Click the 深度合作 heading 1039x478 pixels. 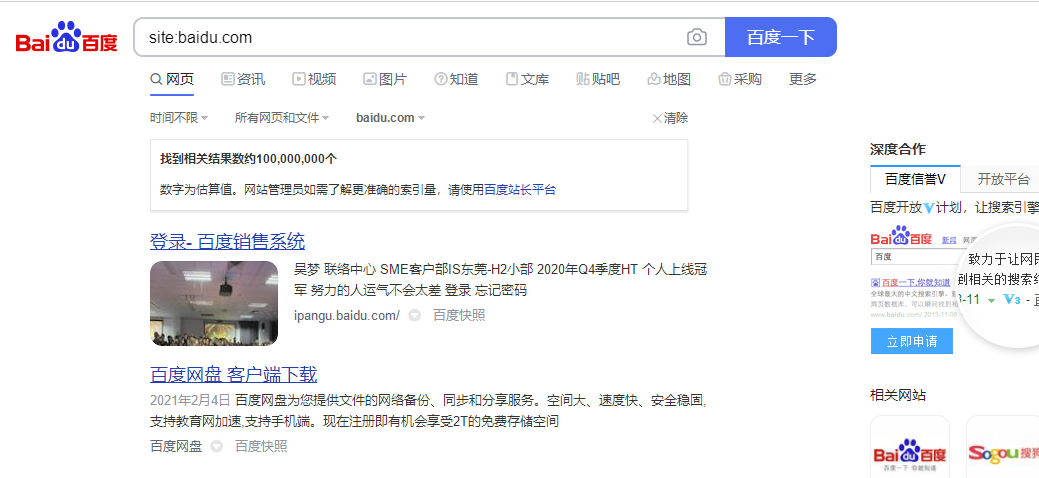pos(898,149)
